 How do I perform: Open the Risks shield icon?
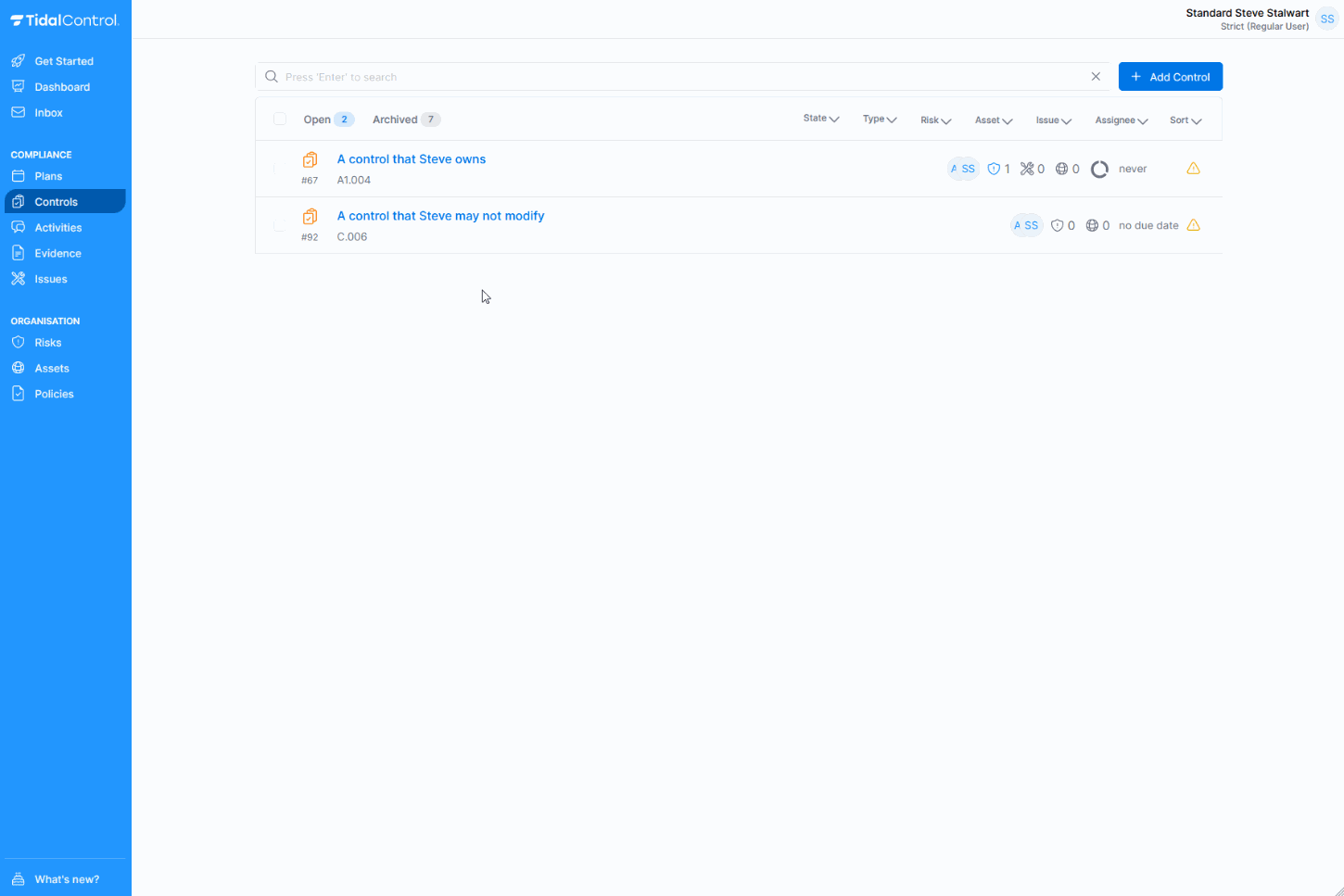19,342
